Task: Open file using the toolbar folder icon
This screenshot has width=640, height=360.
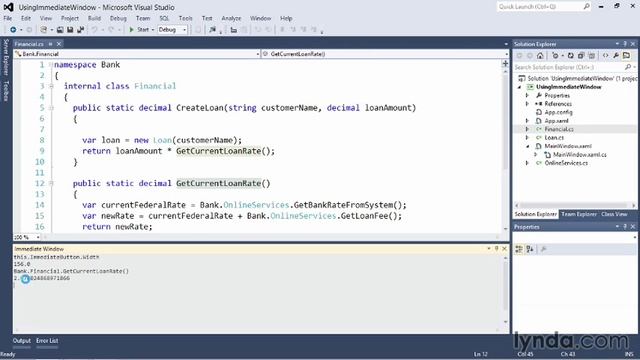Action: (60, 30)
